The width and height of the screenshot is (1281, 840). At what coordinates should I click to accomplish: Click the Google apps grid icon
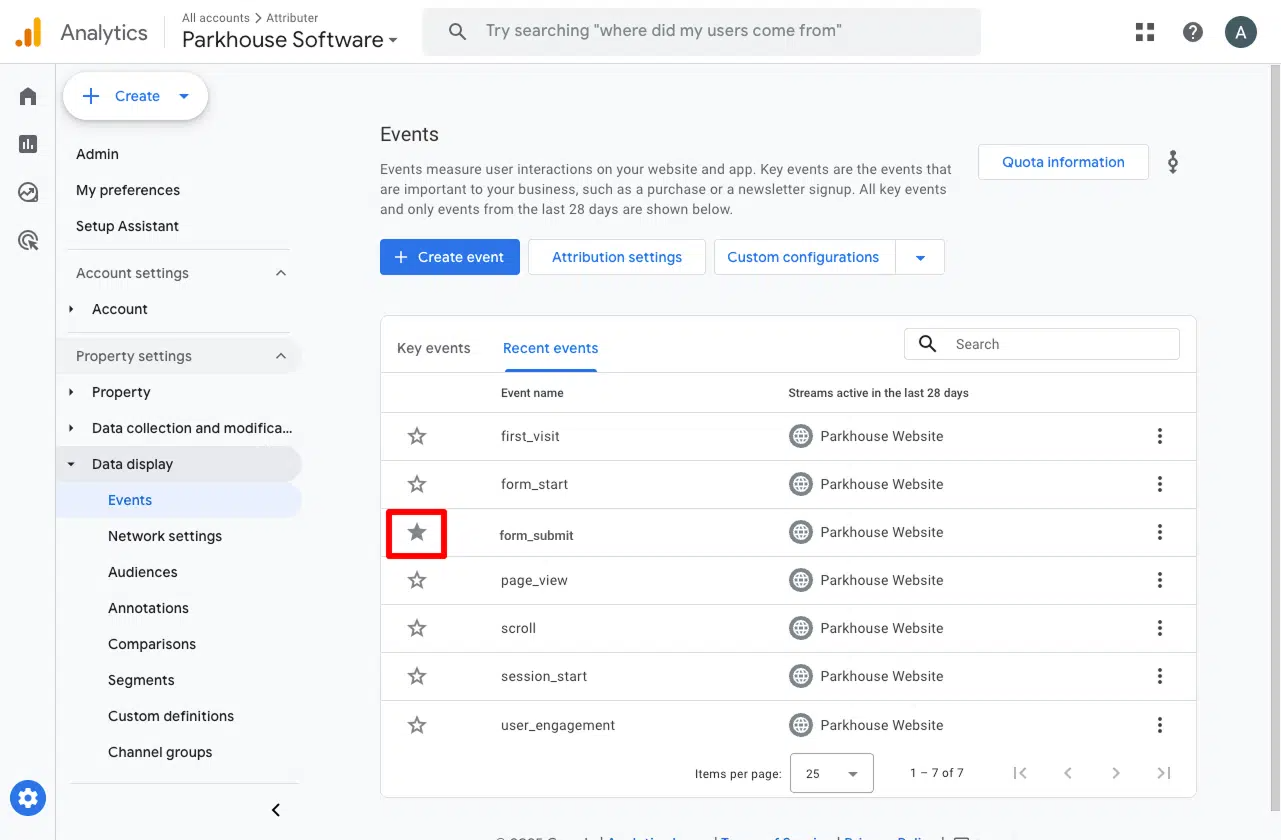coord(1144,31)
